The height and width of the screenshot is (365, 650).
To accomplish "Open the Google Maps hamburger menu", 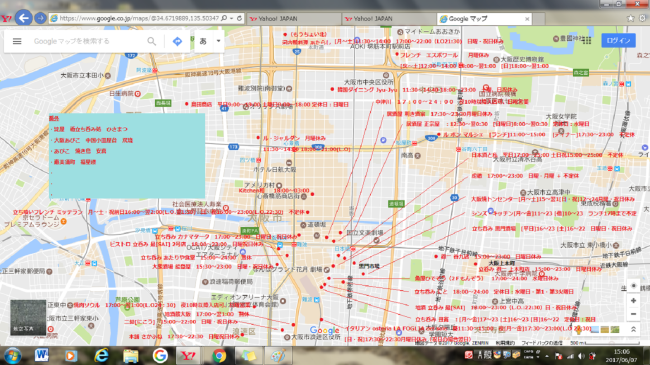I will [x=17, y=41].
